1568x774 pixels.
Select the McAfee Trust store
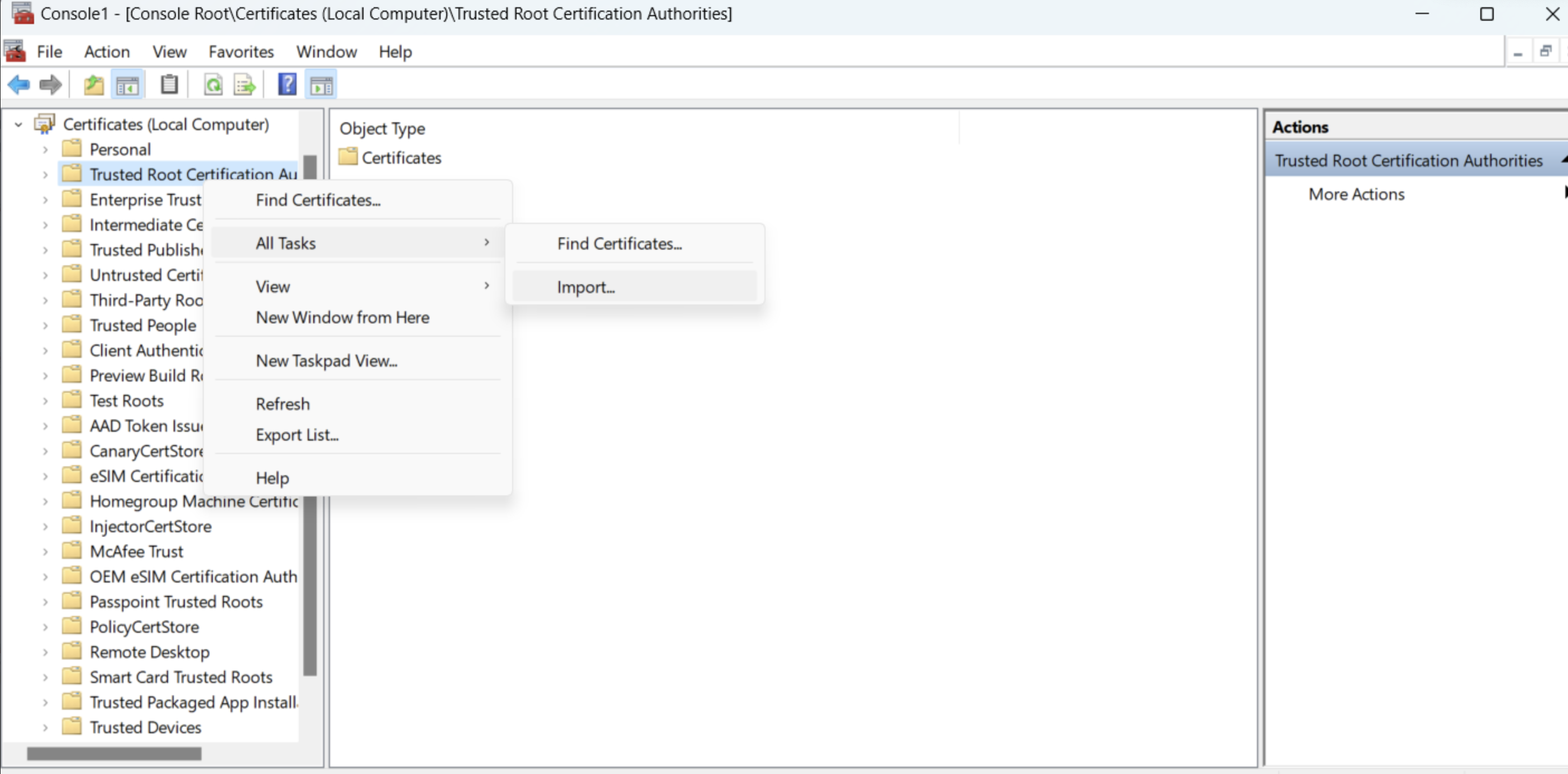coord(136,551)
